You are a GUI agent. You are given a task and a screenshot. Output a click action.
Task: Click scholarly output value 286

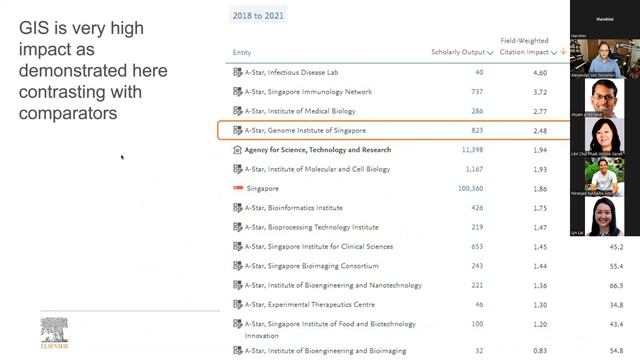[477, 111]
